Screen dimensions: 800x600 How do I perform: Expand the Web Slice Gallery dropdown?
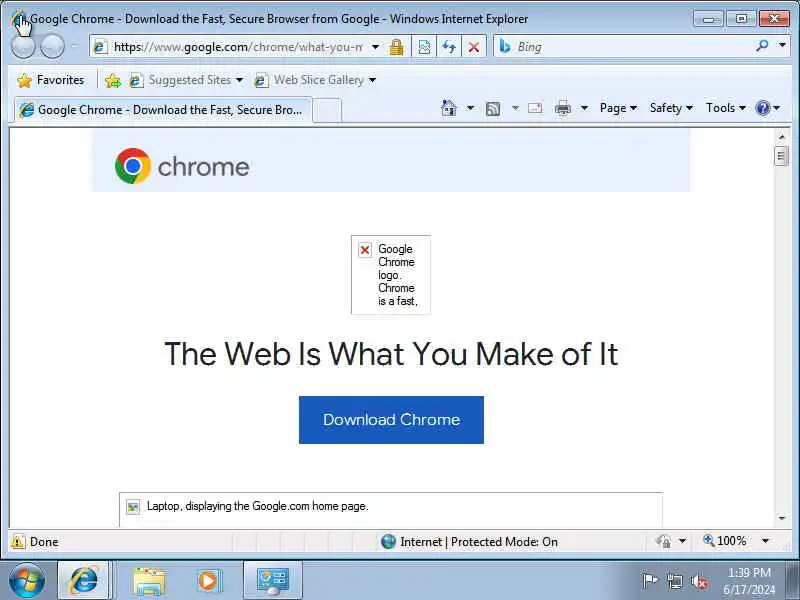tap(372, 80)
